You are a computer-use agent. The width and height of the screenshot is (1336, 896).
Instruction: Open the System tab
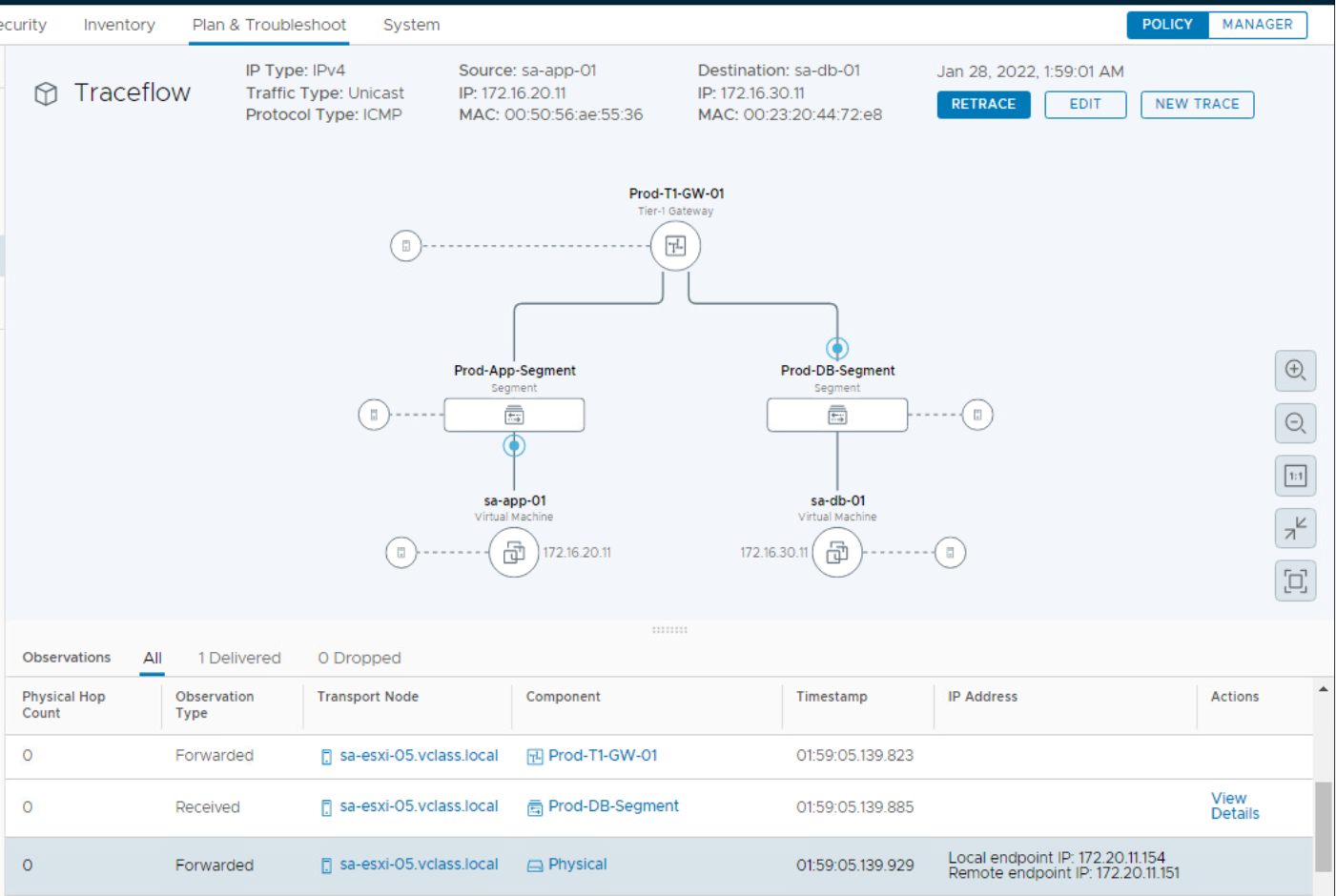(411, 25)
